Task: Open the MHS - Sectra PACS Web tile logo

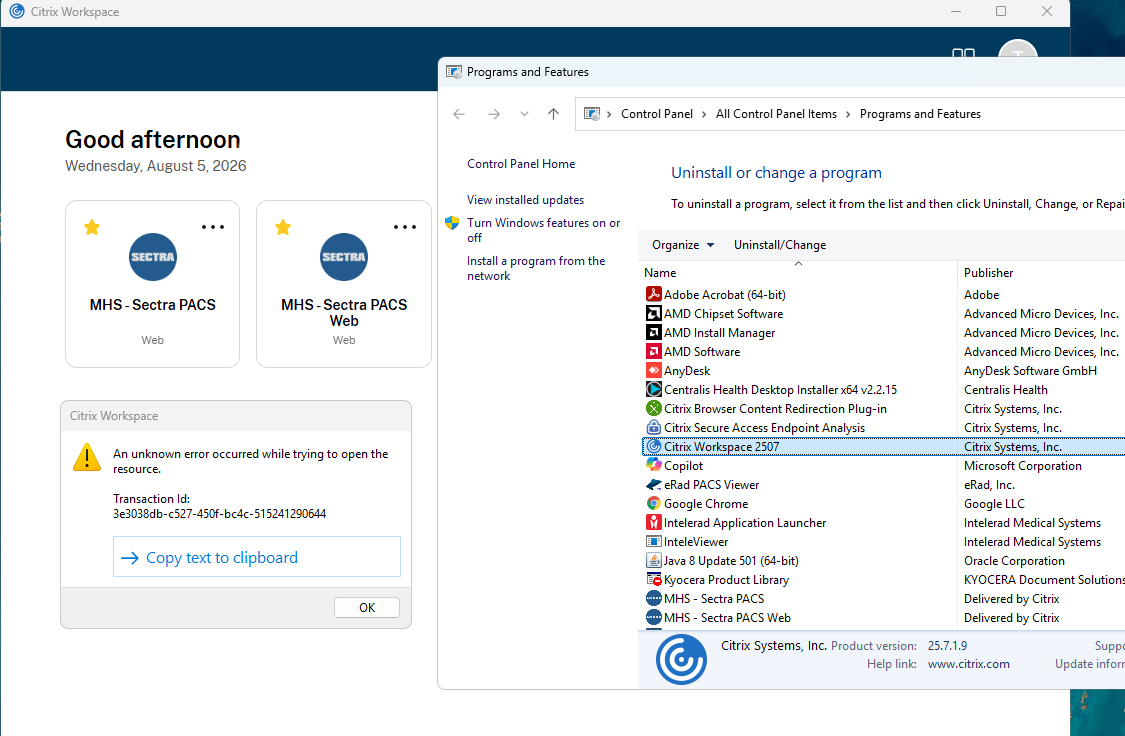Action: coord(344,257)
